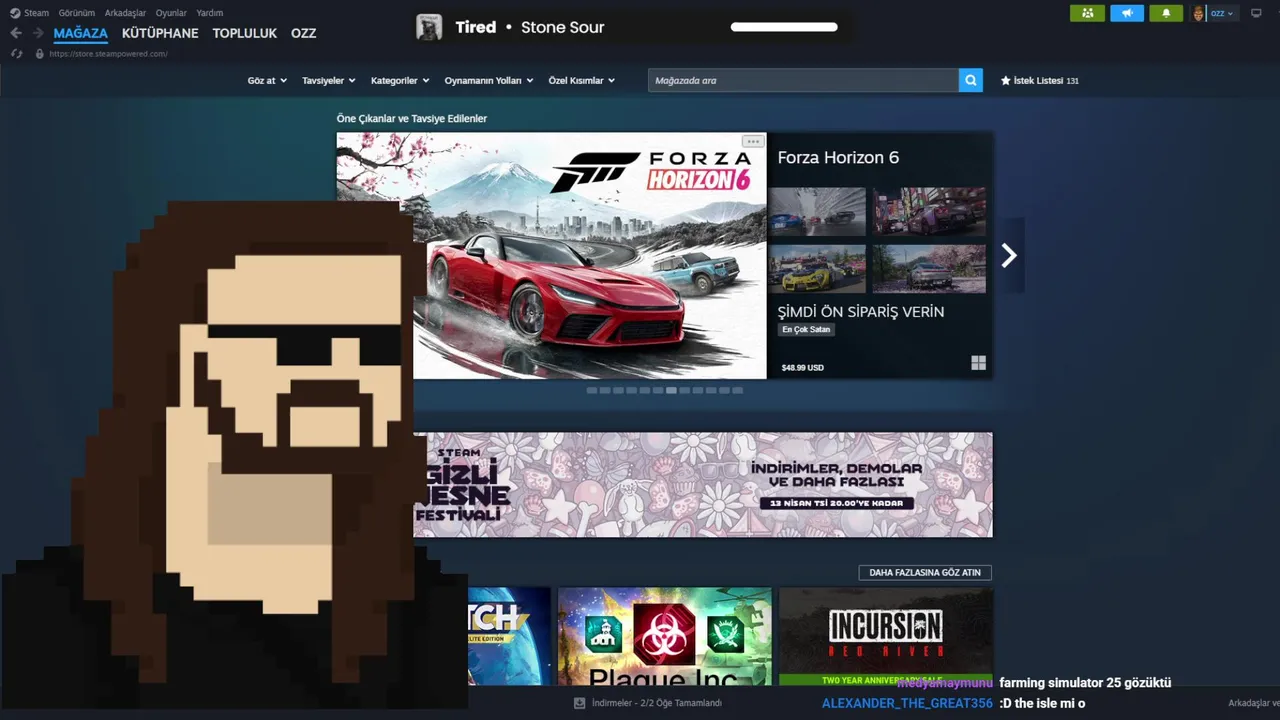1280x720 pixels.
Task: Open the Arkadaşlar menu
Action: 125,13
